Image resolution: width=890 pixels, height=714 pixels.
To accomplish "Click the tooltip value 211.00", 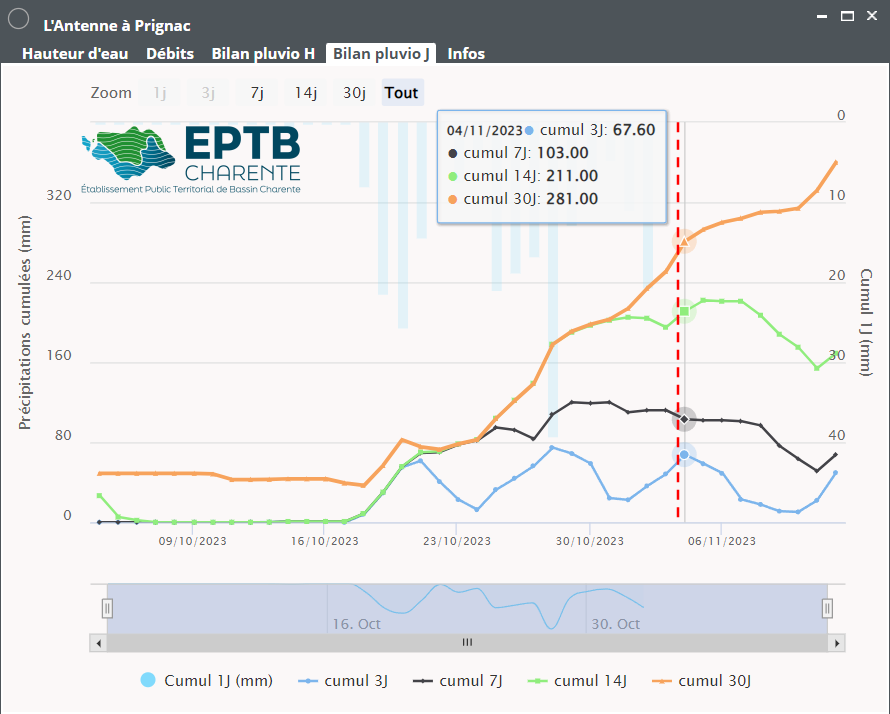I will point(572,176).
